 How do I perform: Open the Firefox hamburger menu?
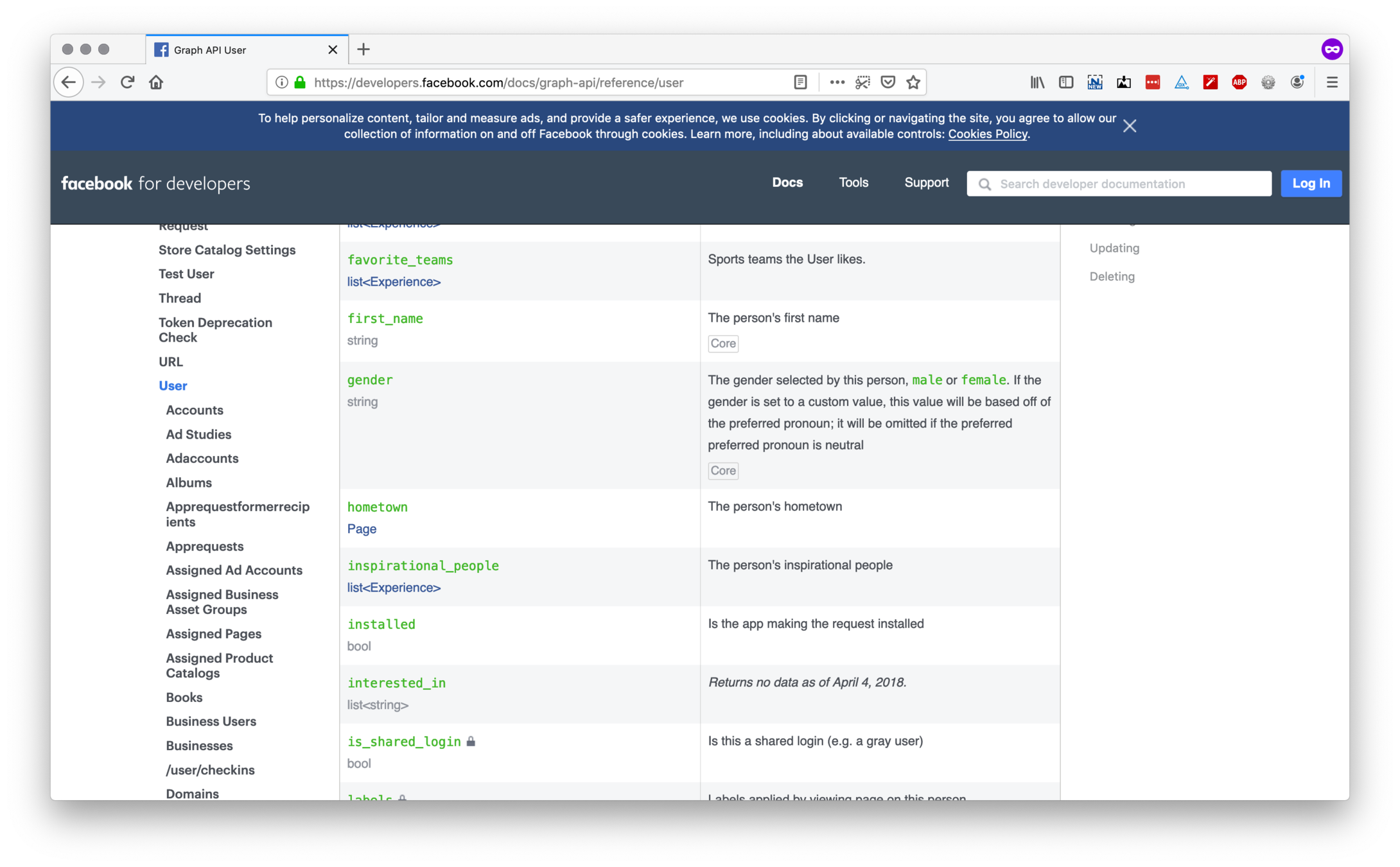1332,82
